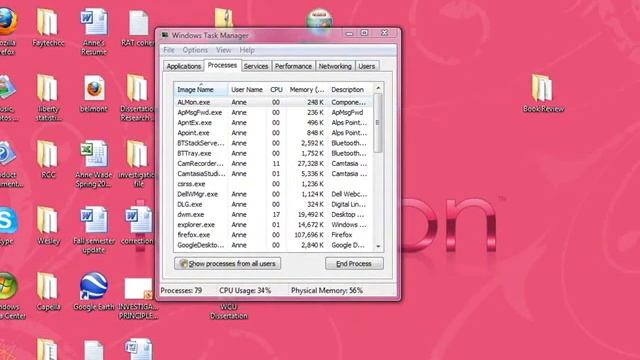Image resolution: width=640 pixels, height=360 pixels.
Task: Click the process list scroll down arrow
Action: 378,246
